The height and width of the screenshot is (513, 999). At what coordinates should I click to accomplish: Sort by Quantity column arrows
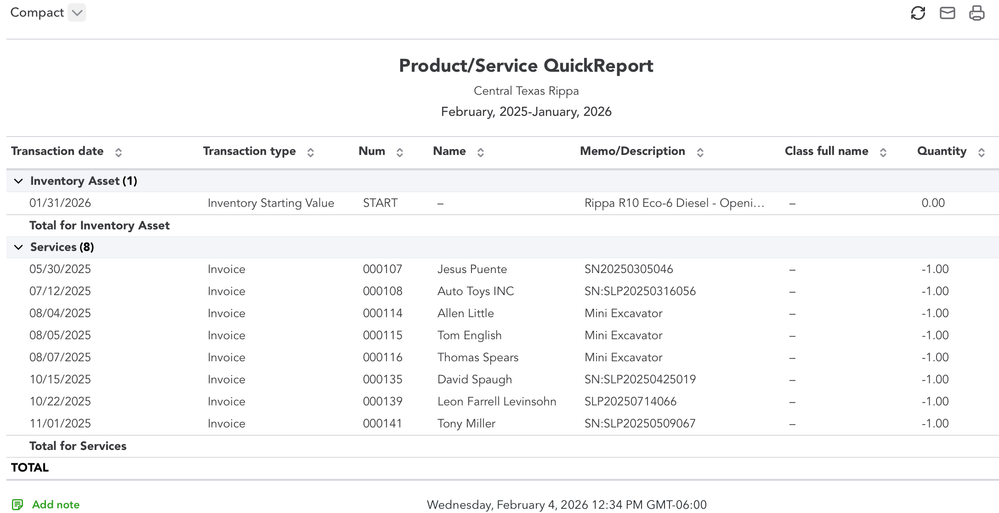[981, 152]
